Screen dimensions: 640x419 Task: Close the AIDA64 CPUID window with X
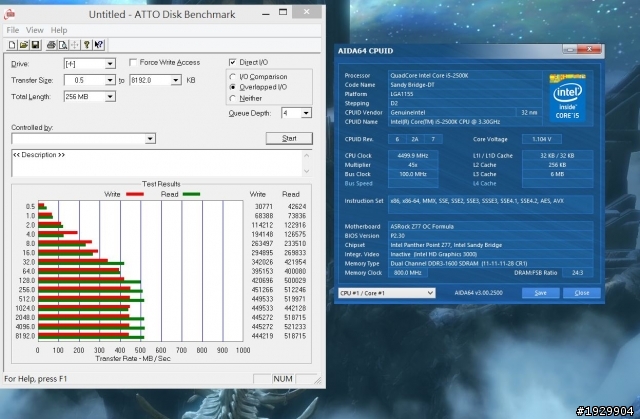[589, 49]
